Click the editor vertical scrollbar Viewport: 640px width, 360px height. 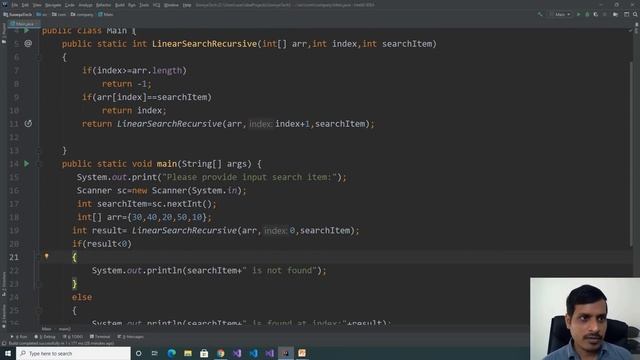click(631, 155)
